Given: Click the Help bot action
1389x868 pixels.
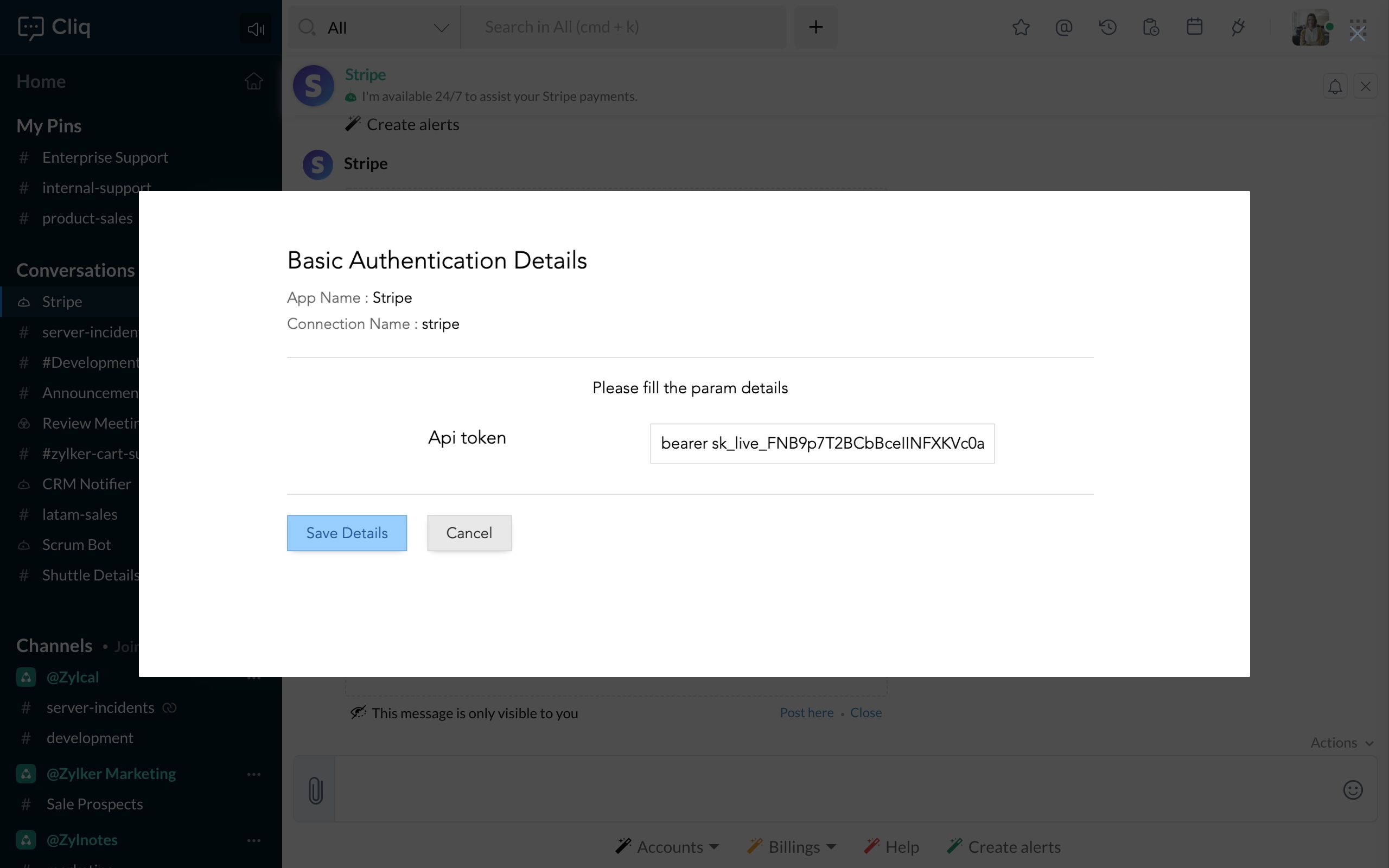Looking at the screenshot, I should tap(891, 847).
